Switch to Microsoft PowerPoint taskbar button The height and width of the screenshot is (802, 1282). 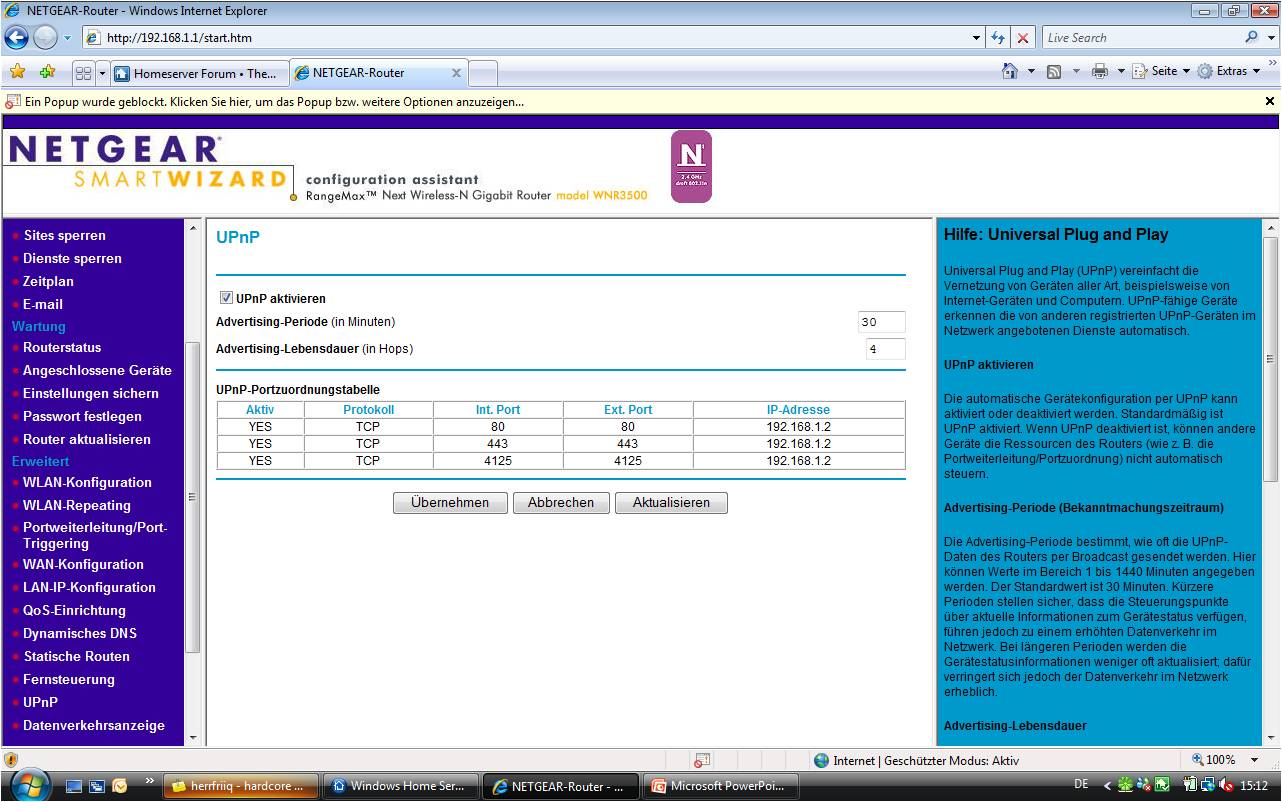tap(720, 786)
